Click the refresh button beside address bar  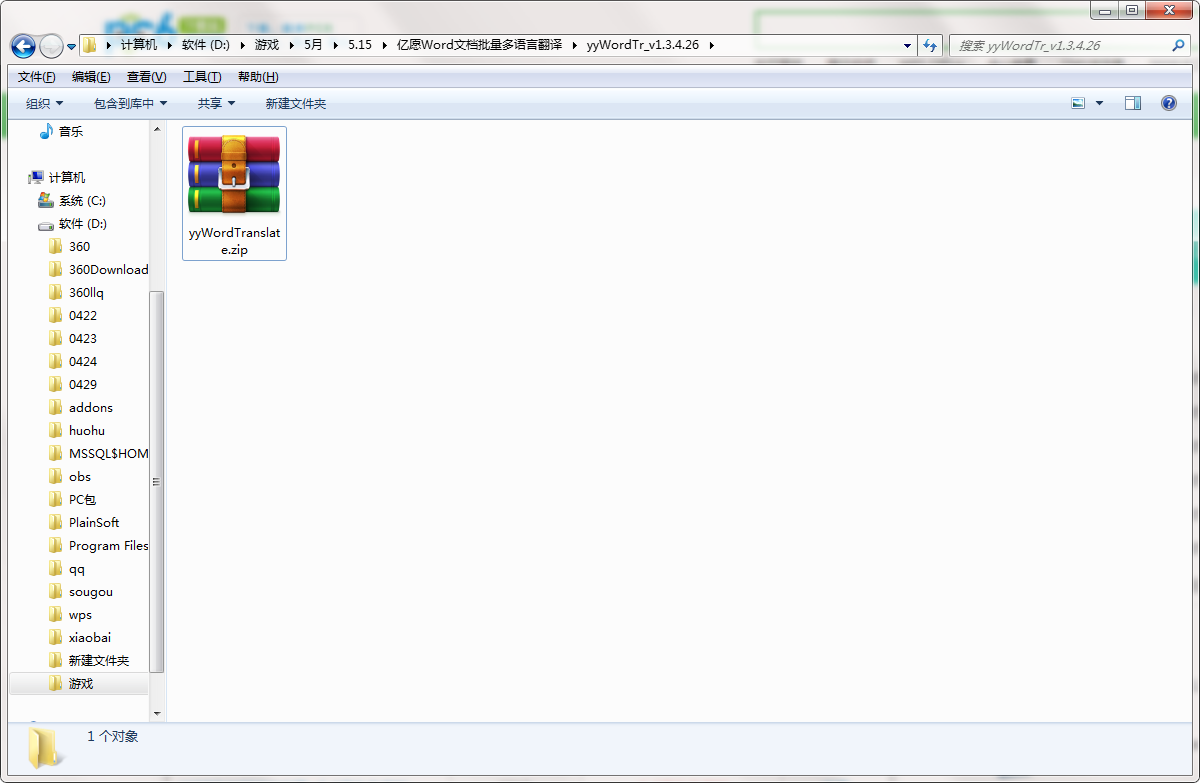click(931, 46)
